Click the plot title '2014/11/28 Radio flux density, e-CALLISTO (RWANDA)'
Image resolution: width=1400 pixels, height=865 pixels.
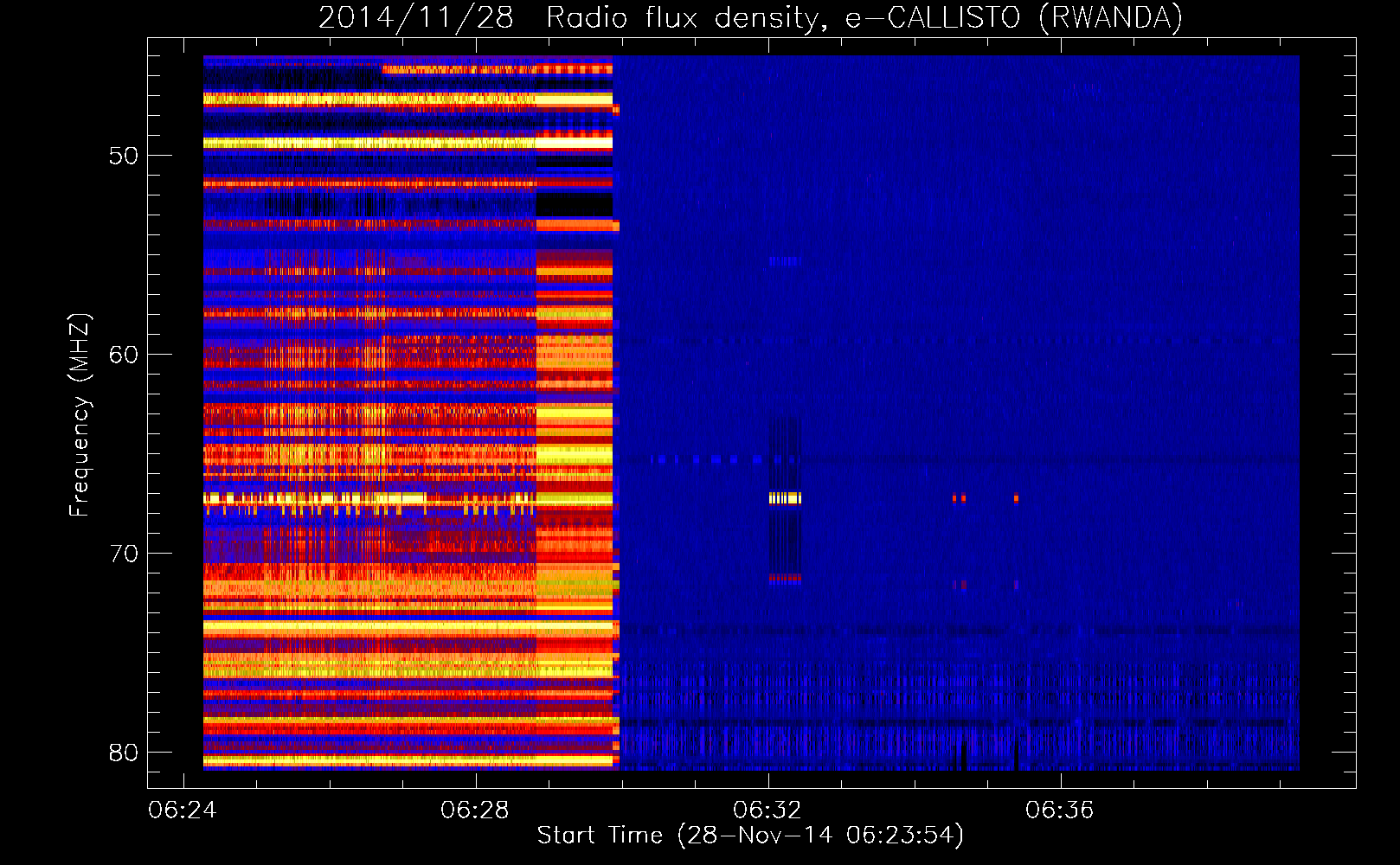[750, 17]
